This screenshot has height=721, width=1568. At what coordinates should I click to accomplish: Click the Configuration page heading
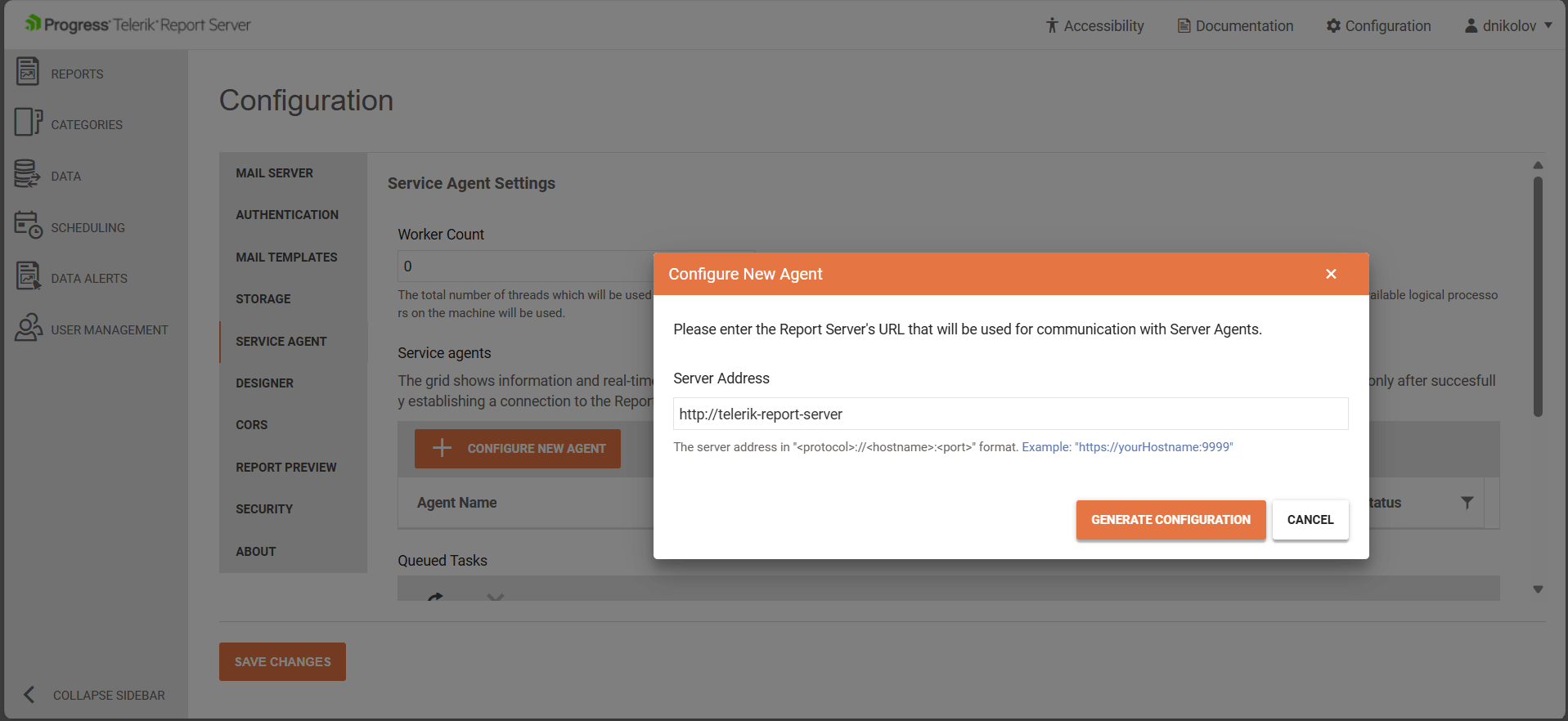tap(306, 101)
